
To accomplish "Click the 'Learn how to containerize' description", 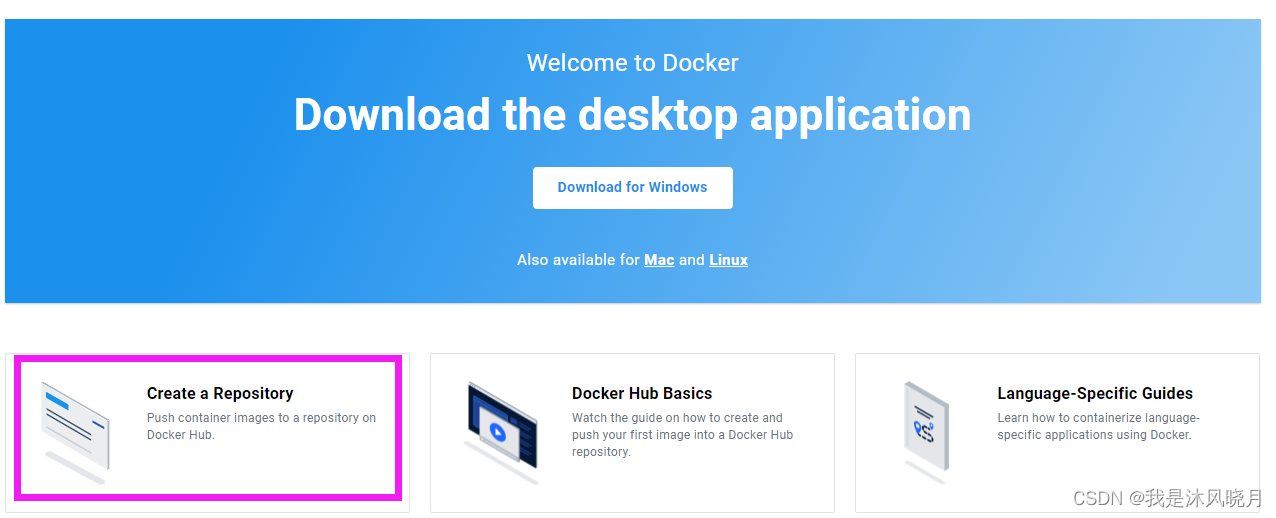I will coord(1098,426).
